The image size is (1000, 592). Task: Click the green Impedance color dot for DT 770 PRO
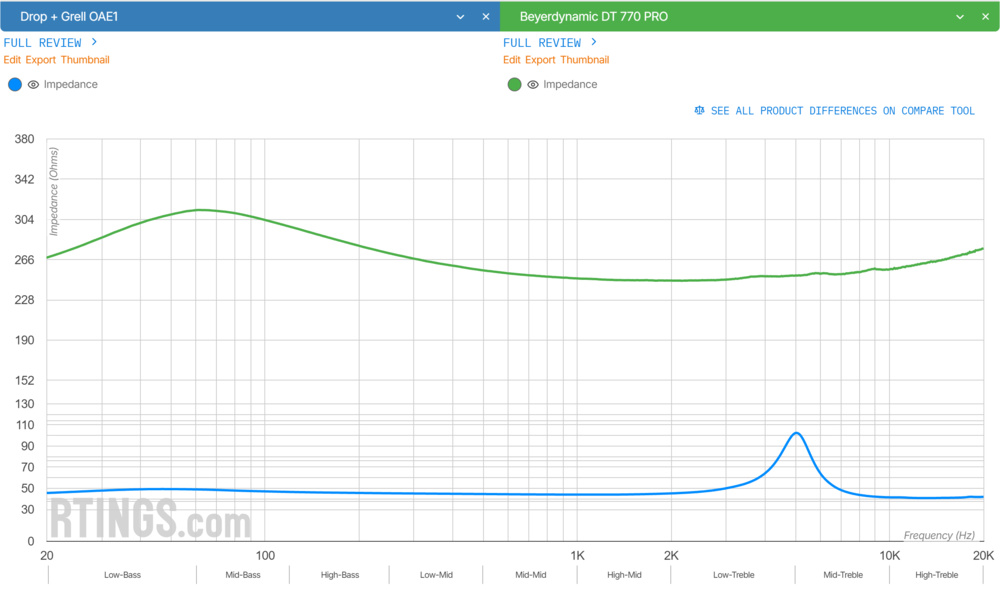point(514,84)
